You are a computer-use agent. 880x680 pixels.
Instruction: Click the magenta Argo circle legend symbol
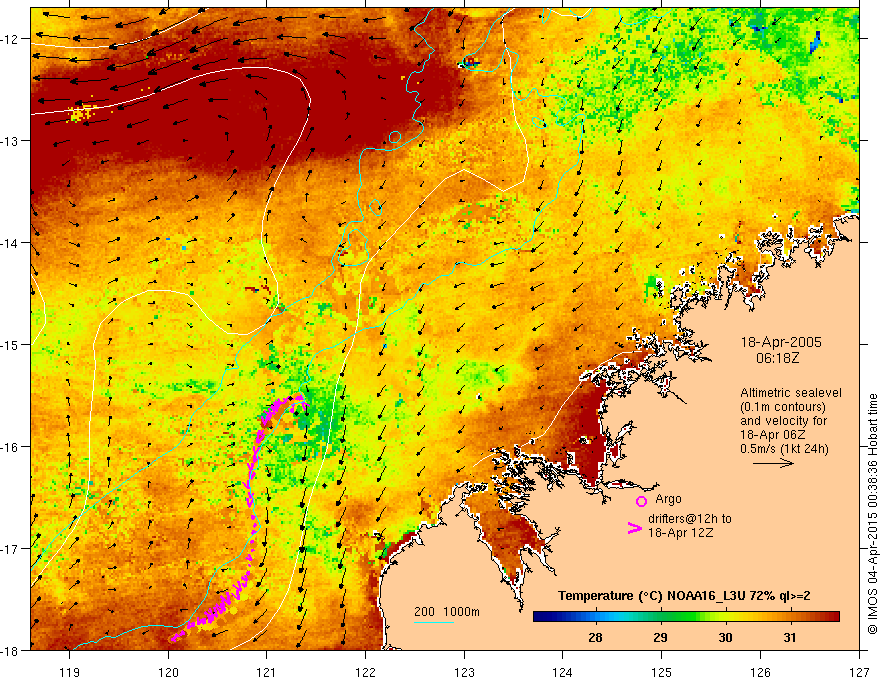pos(641,501)
